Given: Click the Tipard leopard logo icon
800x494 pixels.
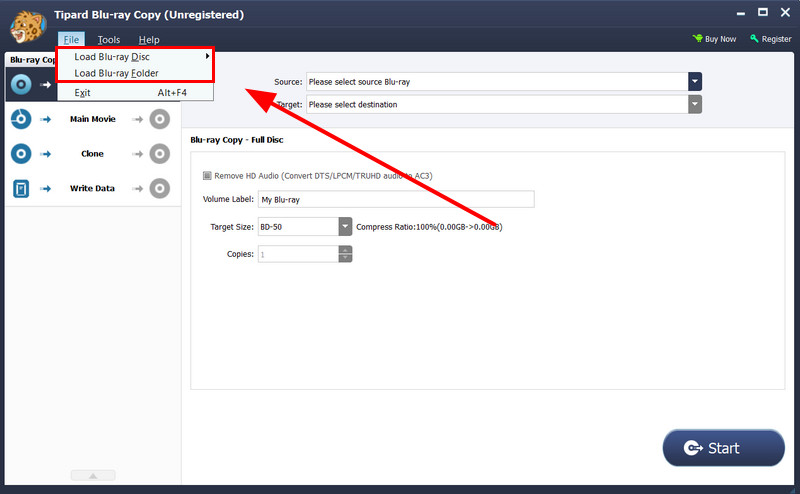Looking at the screenshot, I should [28, 28].
